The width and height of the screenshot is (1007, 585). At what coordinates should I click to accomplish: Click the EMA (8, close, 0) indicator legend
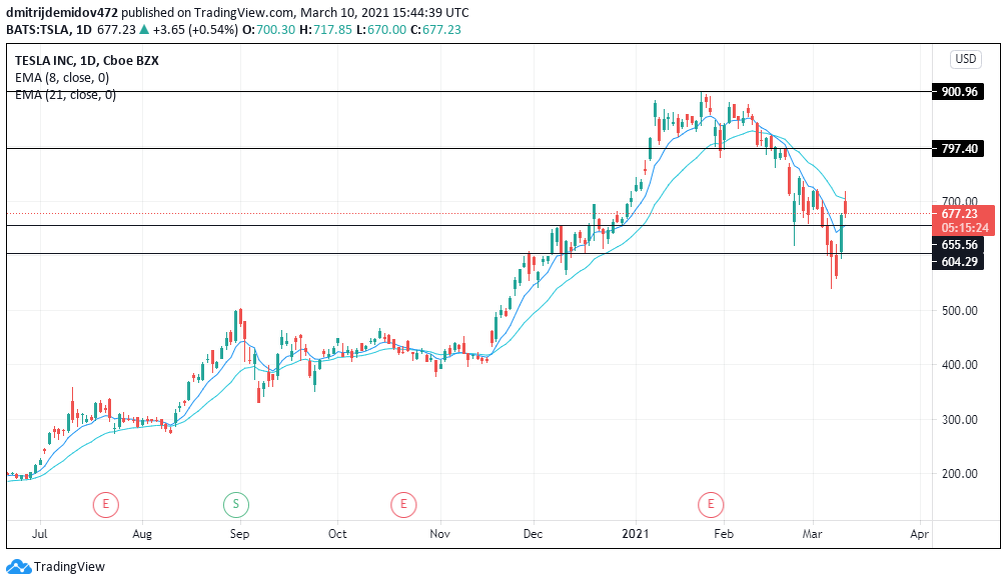tap(62, 78)
